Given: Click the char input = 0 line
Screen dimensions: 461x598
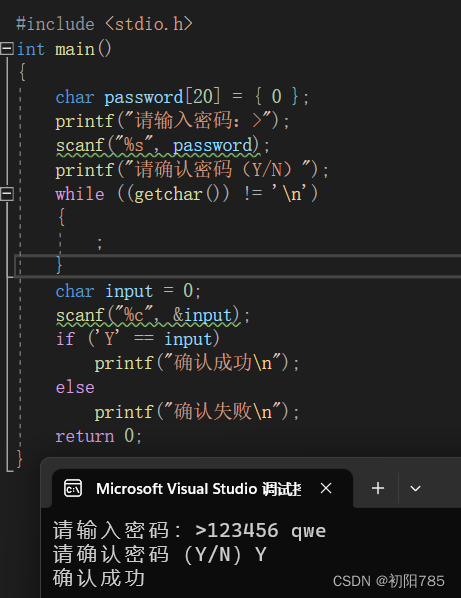Looking at the screenshot, I should [x=128, y=291].
